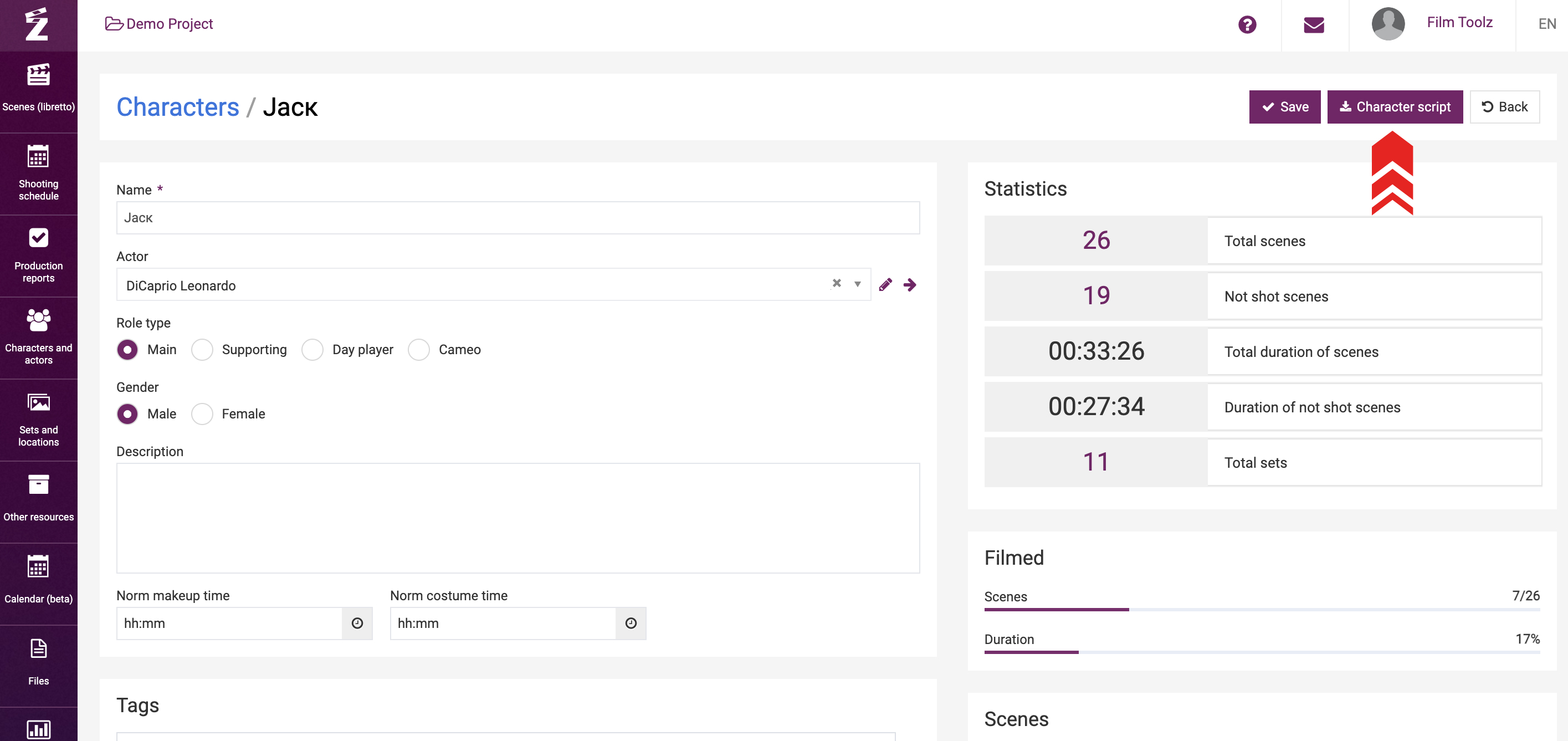Click the Total sets statistic
Screen dimensions: 1568x741
(x=1263, y=462)
